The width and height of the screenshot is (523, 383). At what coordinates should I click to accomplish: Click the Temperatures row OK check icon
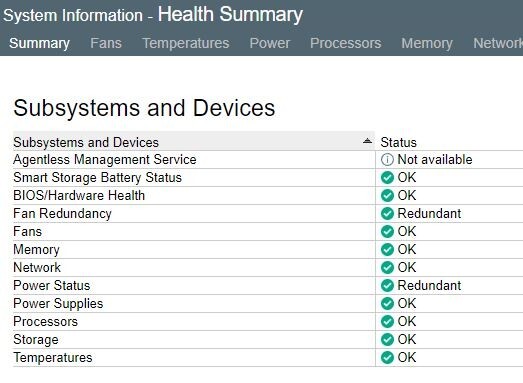387,358
